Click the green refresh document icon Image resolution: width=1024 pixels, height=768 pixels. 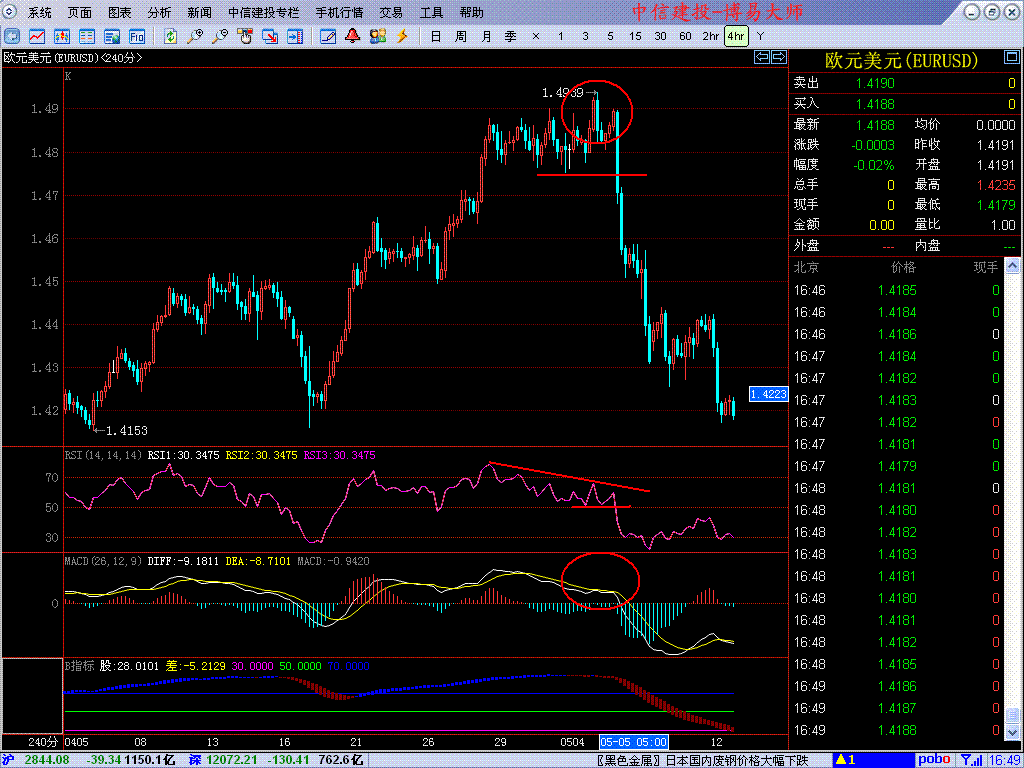click(x=170, y=36)
